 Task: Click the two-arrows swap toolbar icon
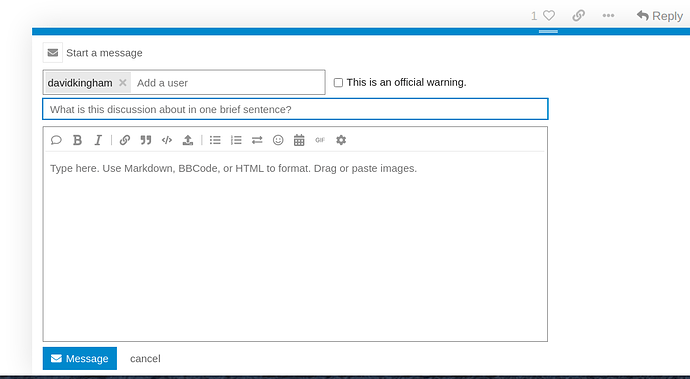(x=257, y=140)
